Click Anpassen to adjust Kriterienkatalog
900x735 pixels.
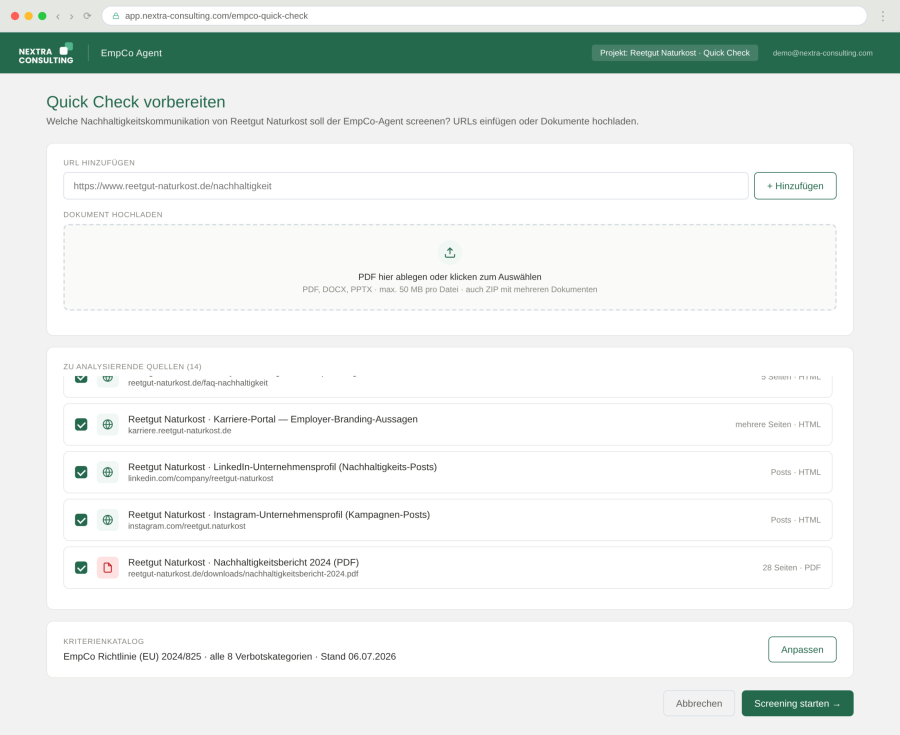tap(802, 650)
